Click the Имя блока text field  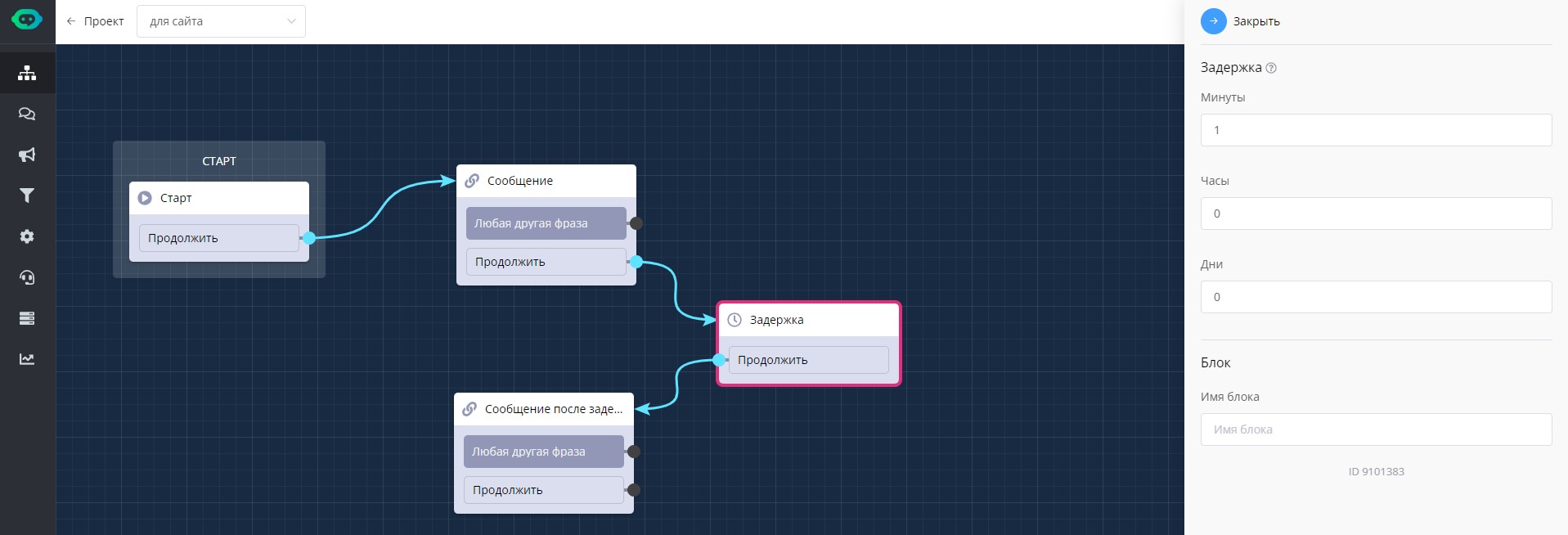[1376, 429]
